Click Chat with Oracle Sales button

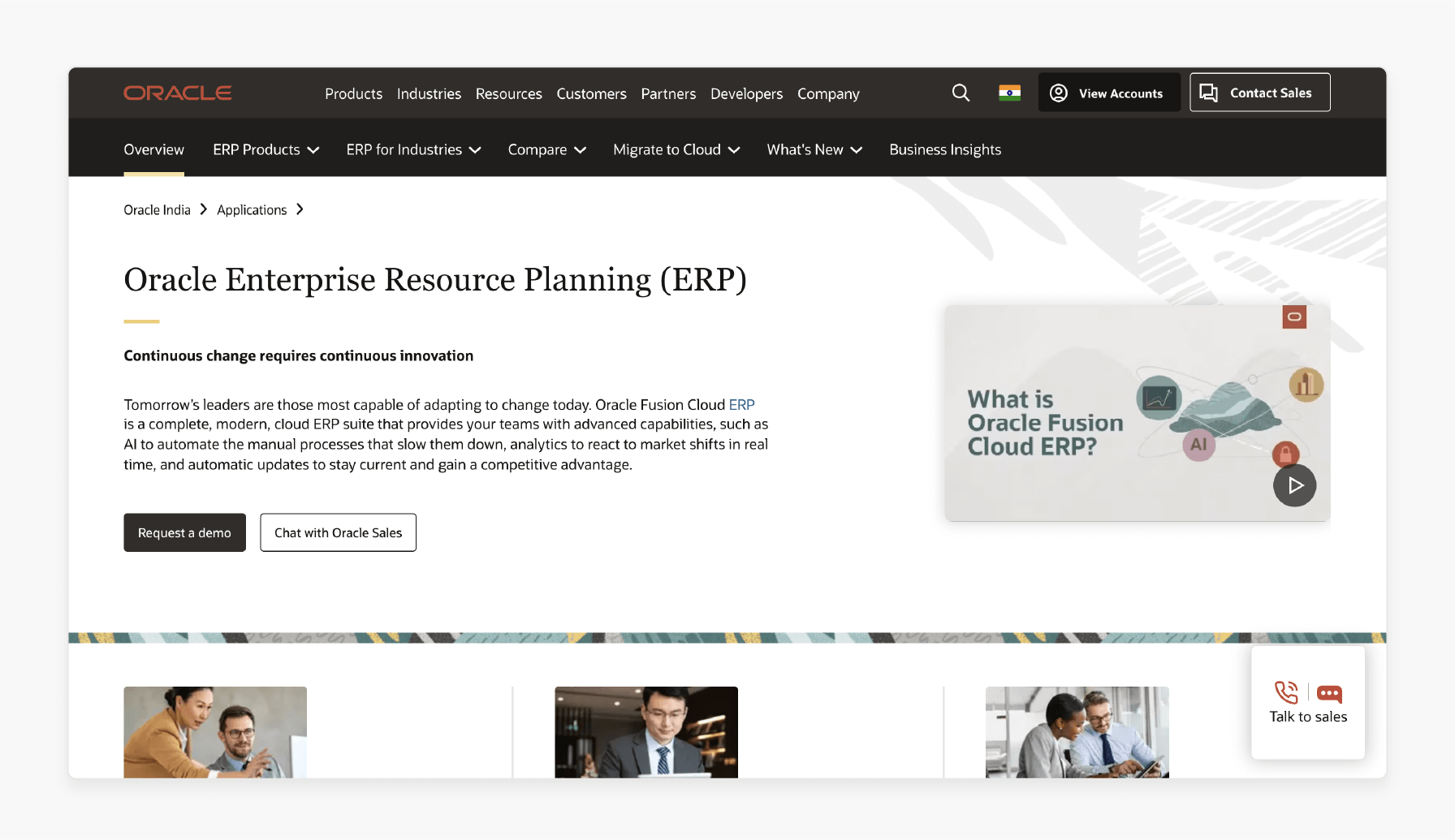pyautogui.click(x=338, y=532)
